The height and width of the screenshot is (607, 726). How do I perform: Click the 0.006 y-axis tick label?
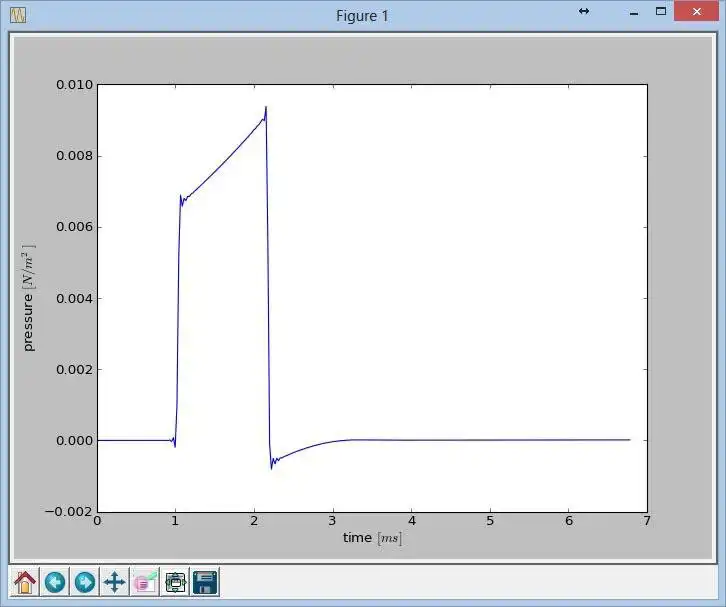point(75,227)
